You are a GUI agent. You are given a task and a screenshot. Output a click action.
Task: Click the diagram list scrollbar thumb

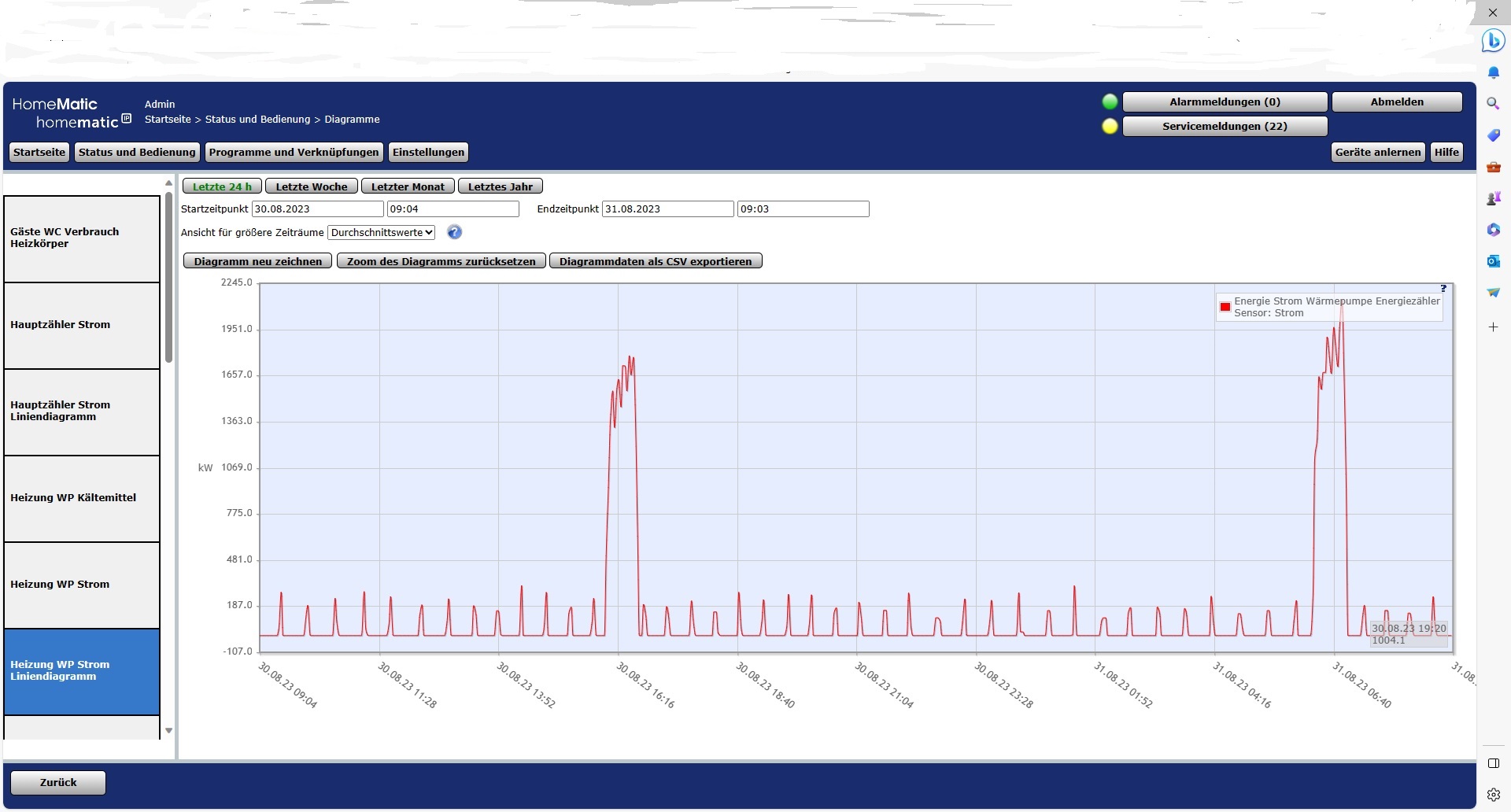pyautogui.click(x=168, y=278)
